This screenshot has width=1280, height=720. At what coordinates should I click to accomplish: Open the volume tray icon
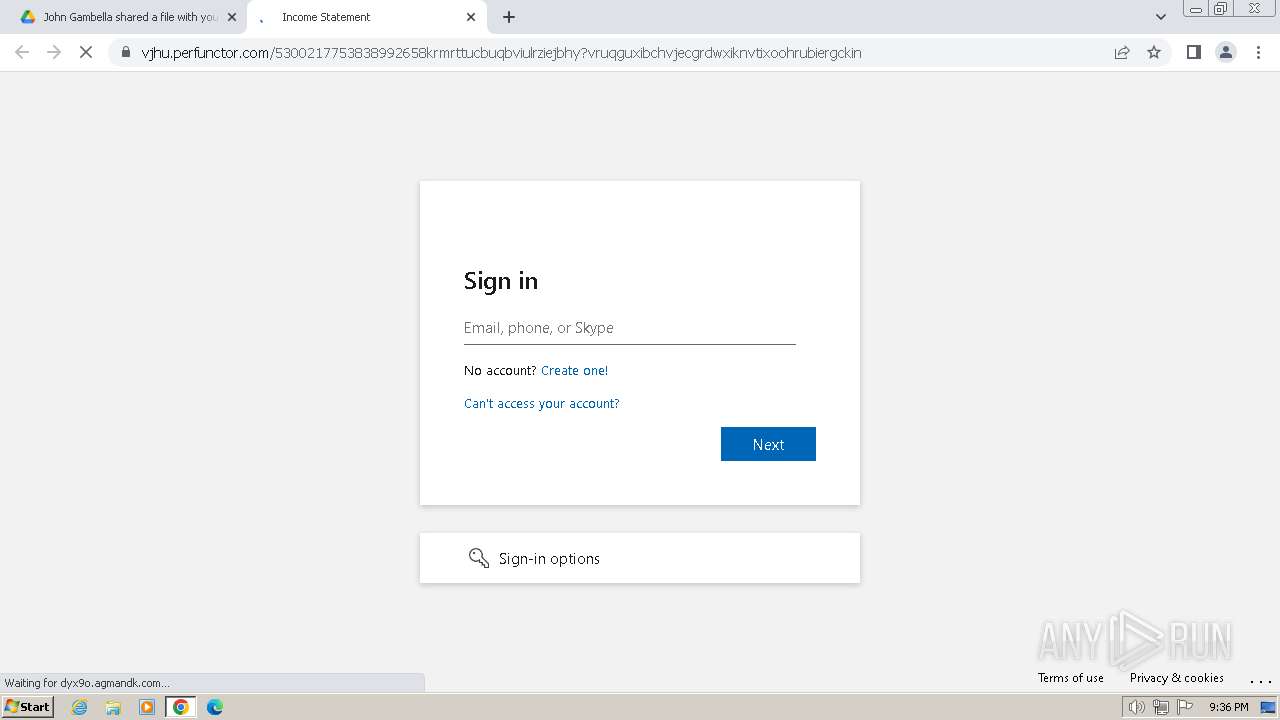[x=1136, y=707]
